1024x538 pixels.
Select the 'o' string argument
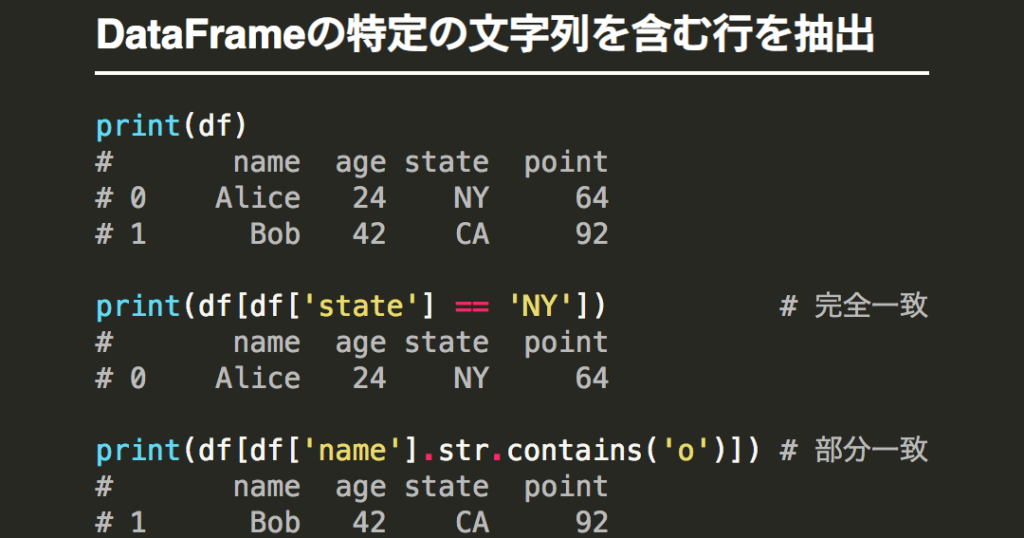point(685,450)
